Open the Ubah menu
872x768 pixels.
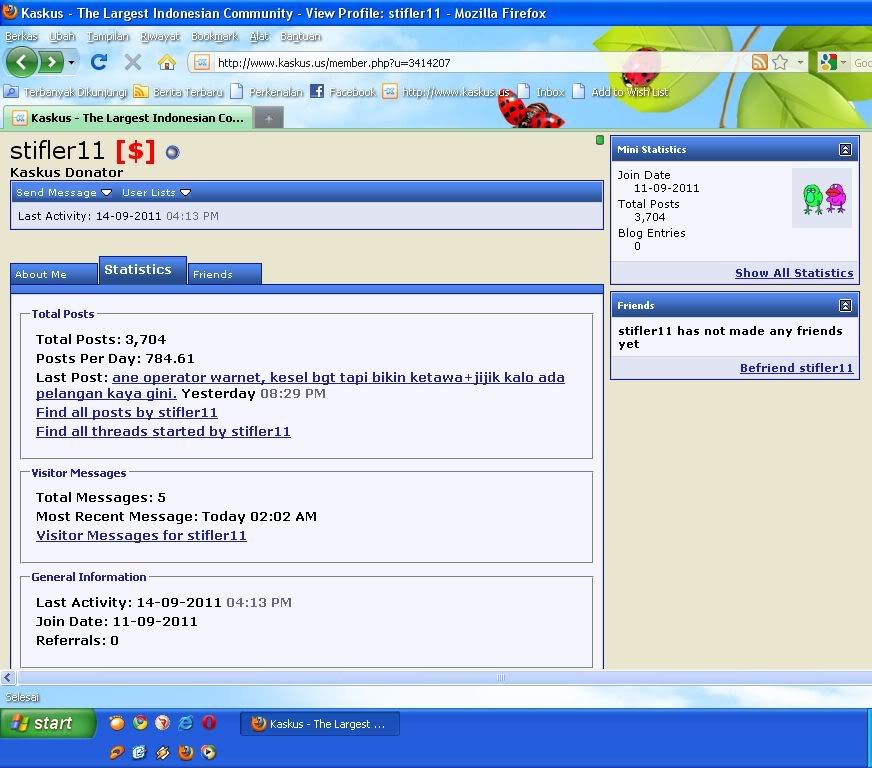(62, 36)
